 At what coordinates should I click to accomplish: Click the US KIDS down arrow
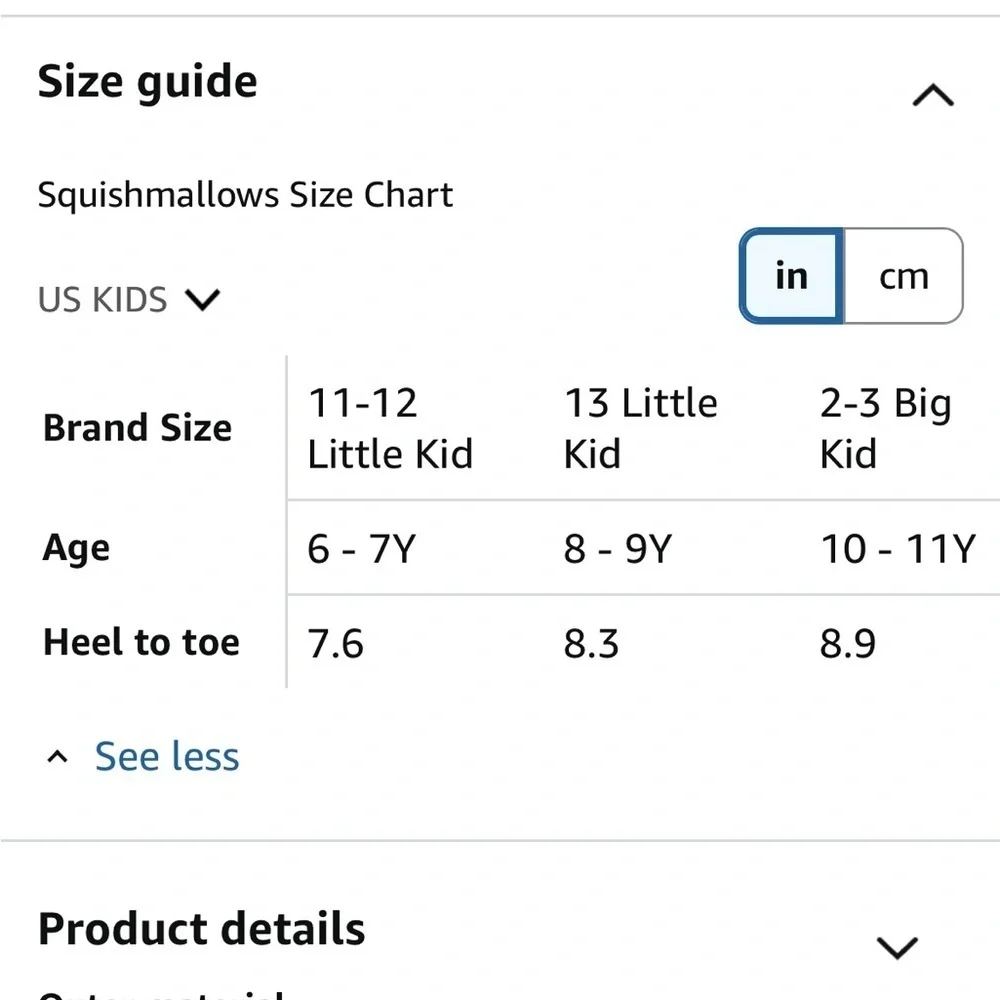[202, 299]
